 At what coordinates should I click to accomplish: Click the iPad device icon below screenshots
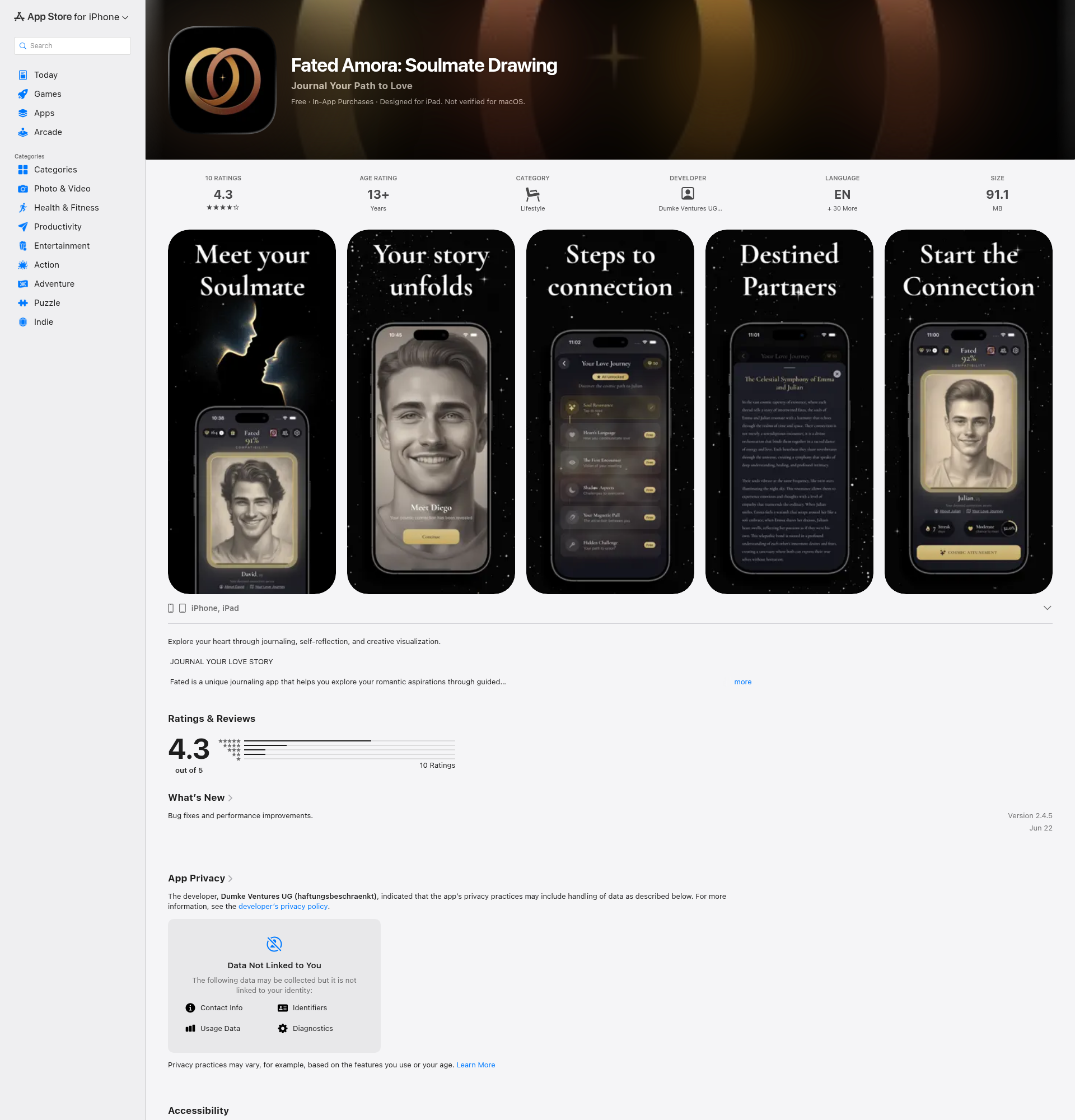(182, 608)
